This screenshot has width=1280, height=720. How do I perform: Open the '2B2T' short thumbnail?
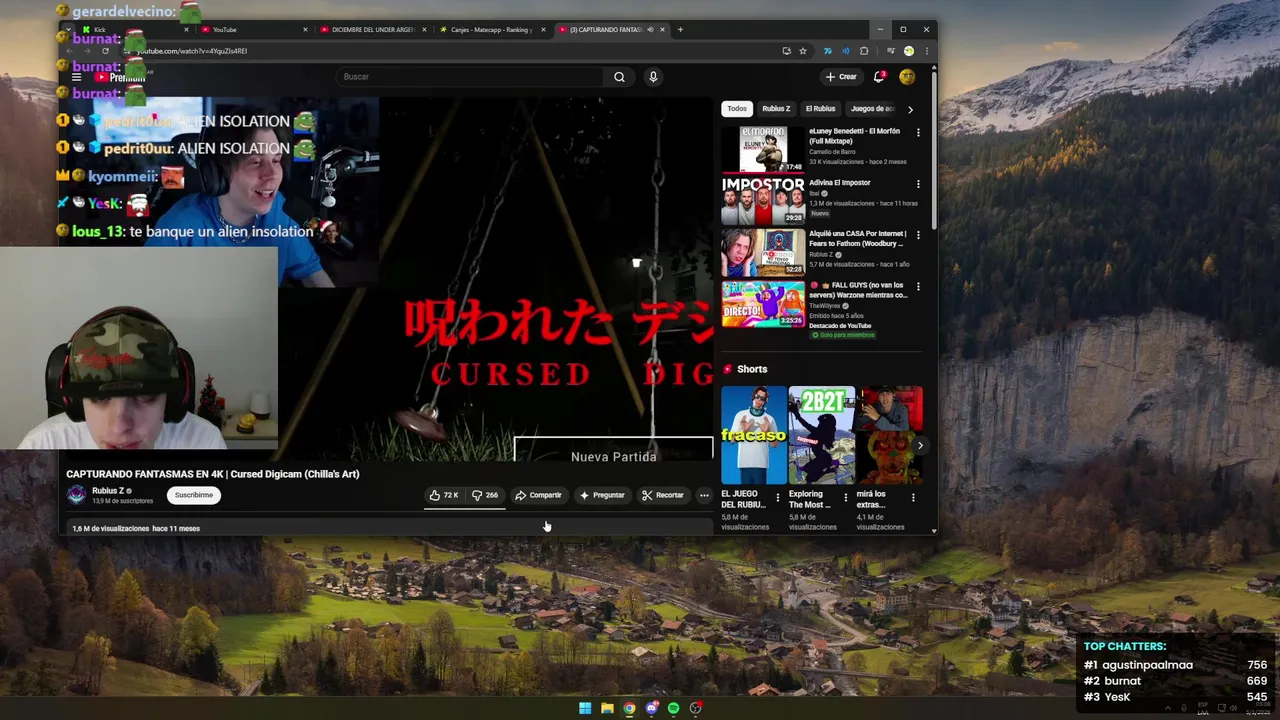pos(821,435)
